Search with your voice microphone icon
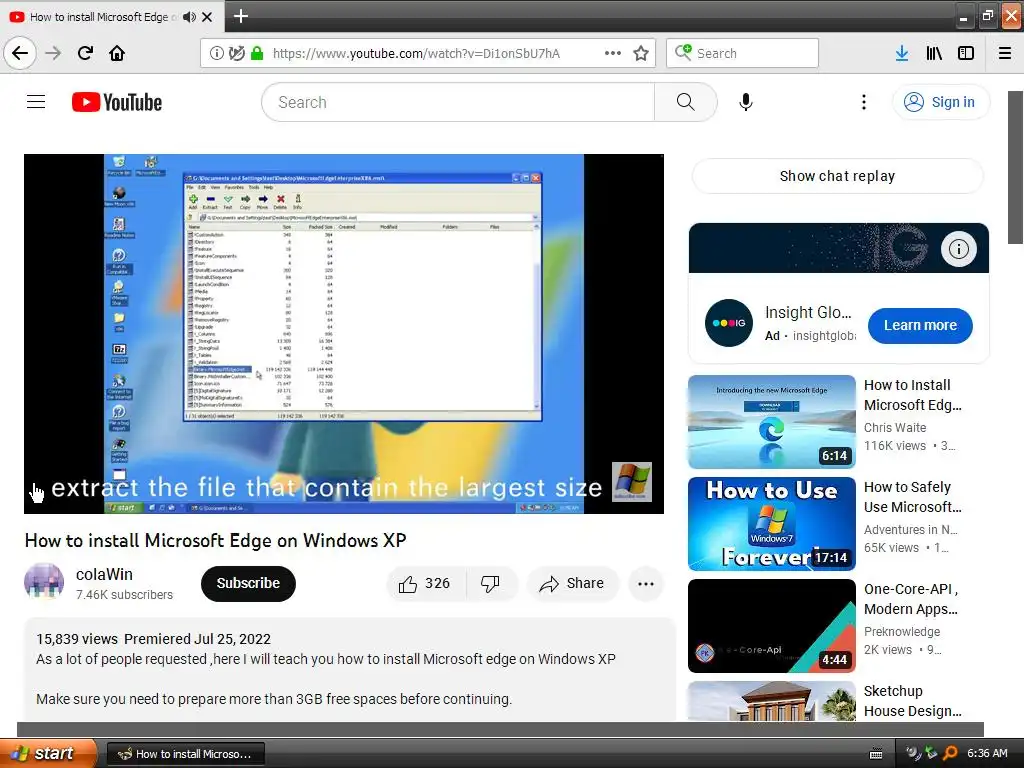The image size is (1024, 768). tap(746, 102)
